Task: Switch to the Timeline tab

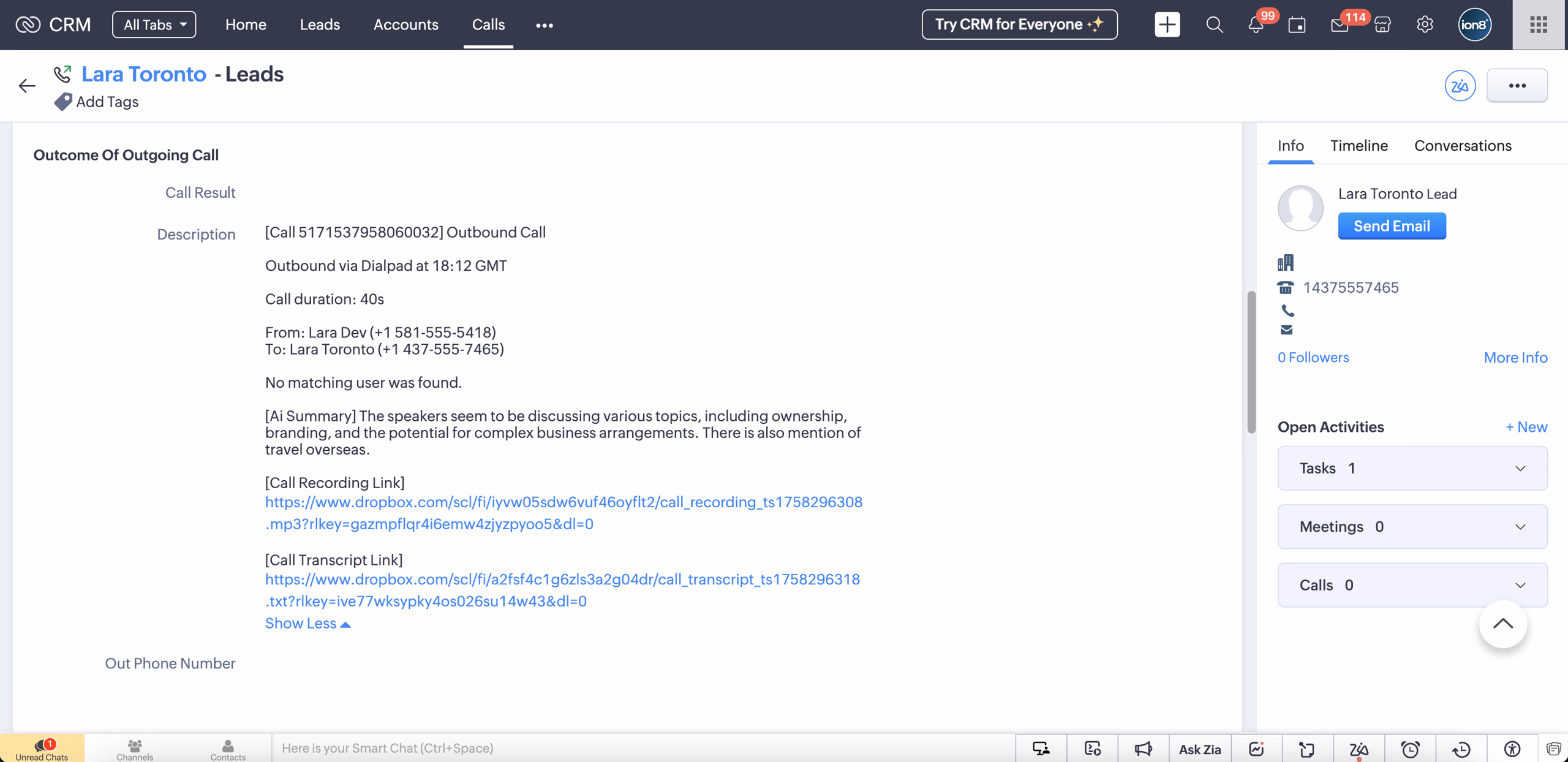Action: tap(1359, 146)
